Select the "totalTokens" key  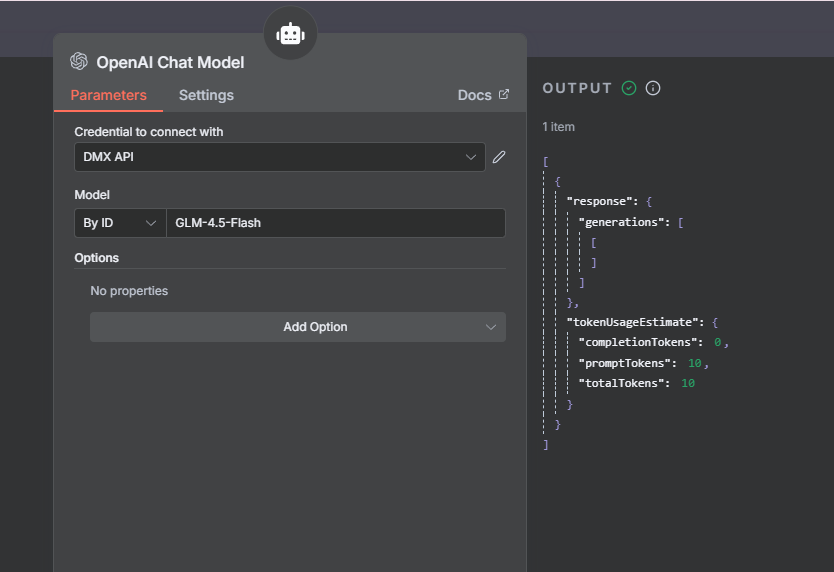point(625,383)
